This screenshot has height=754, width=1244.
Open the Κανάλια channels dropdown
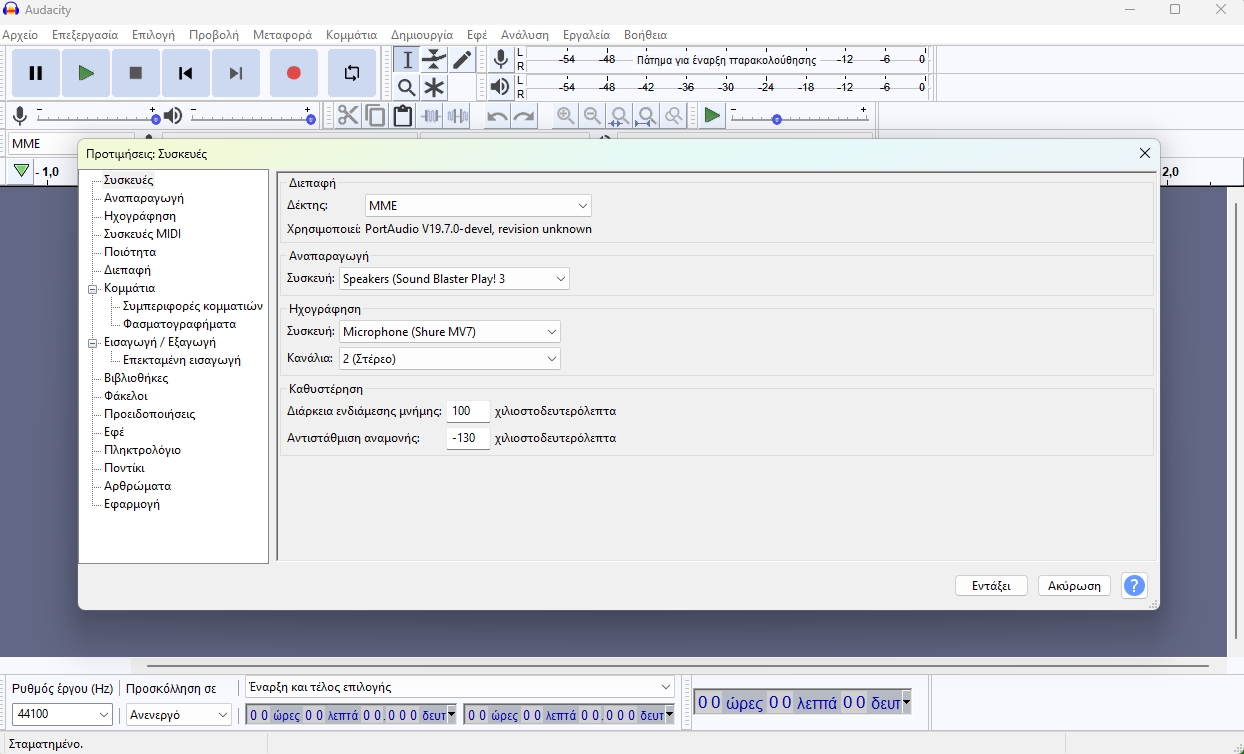[x=449, y=358]
